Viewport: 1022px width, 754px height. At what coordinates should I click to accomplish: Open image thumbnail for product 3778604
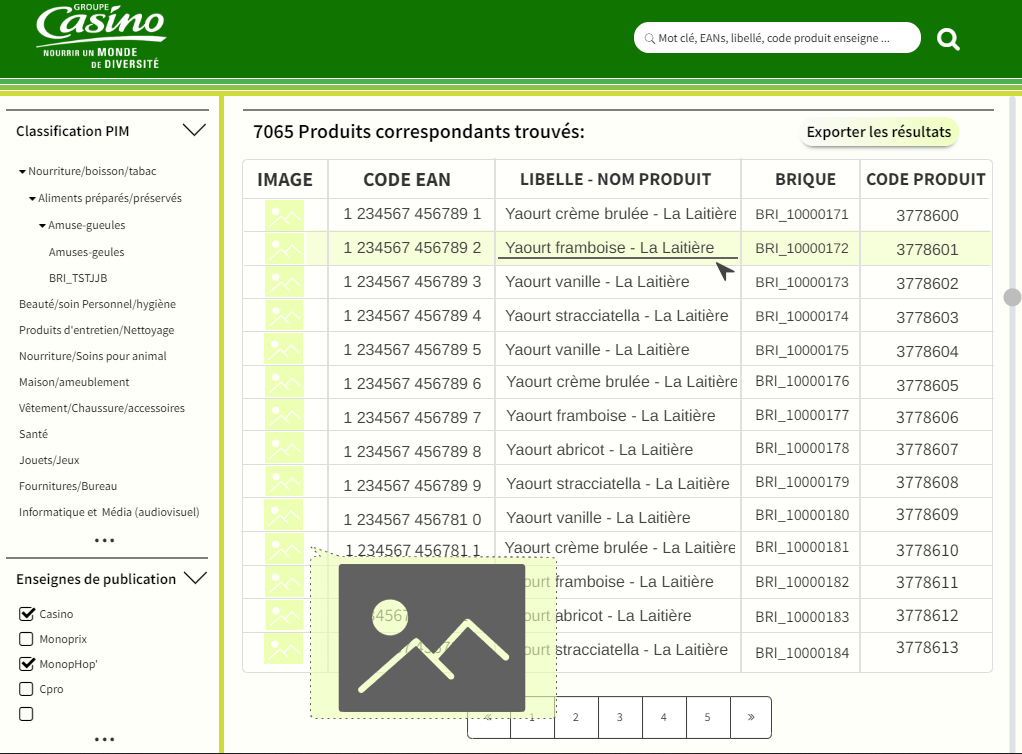(x=284, y=350)
